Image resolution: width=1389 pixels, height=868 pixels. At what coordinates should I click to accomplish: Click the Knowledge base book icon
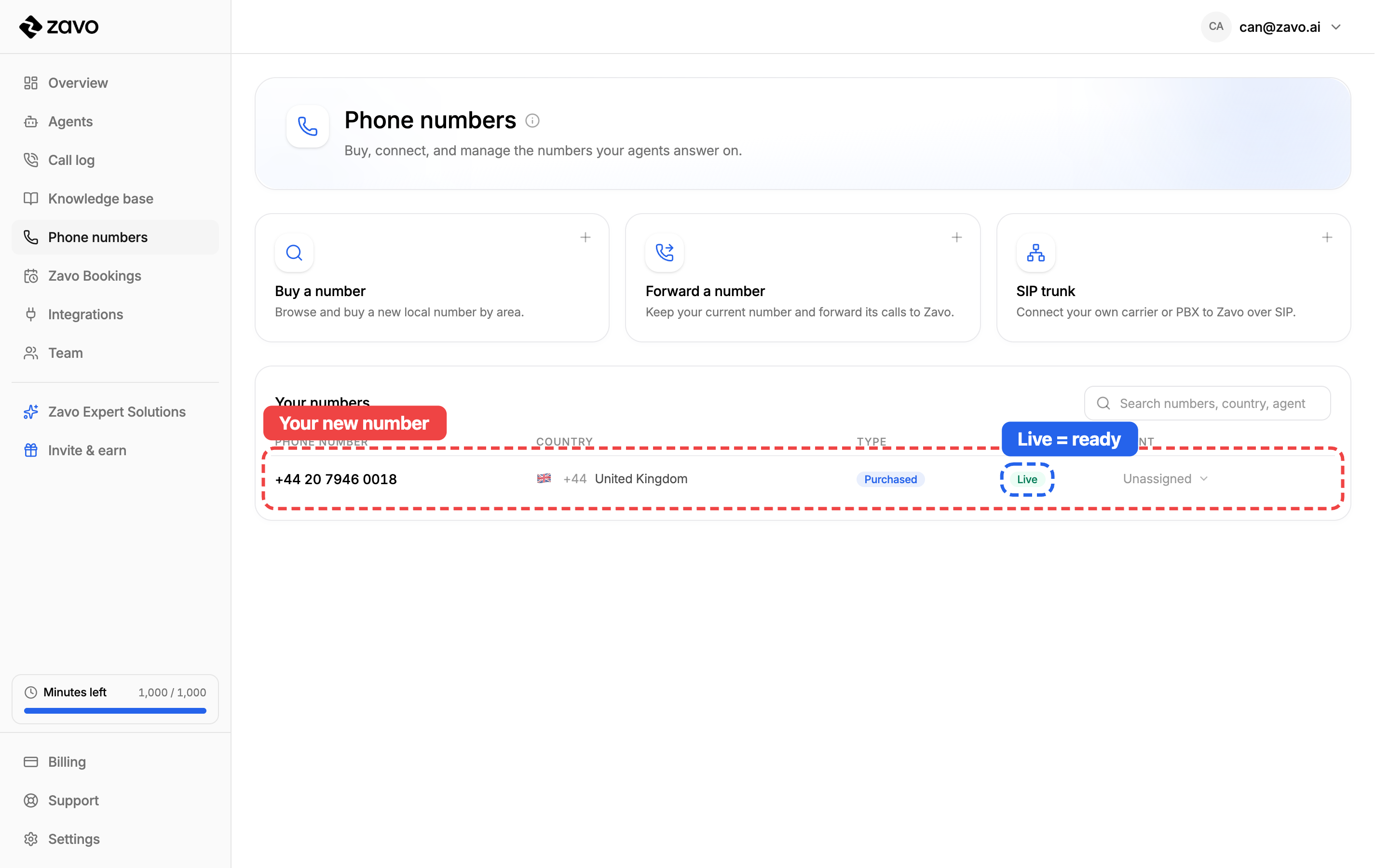click(x=31, y=199)
